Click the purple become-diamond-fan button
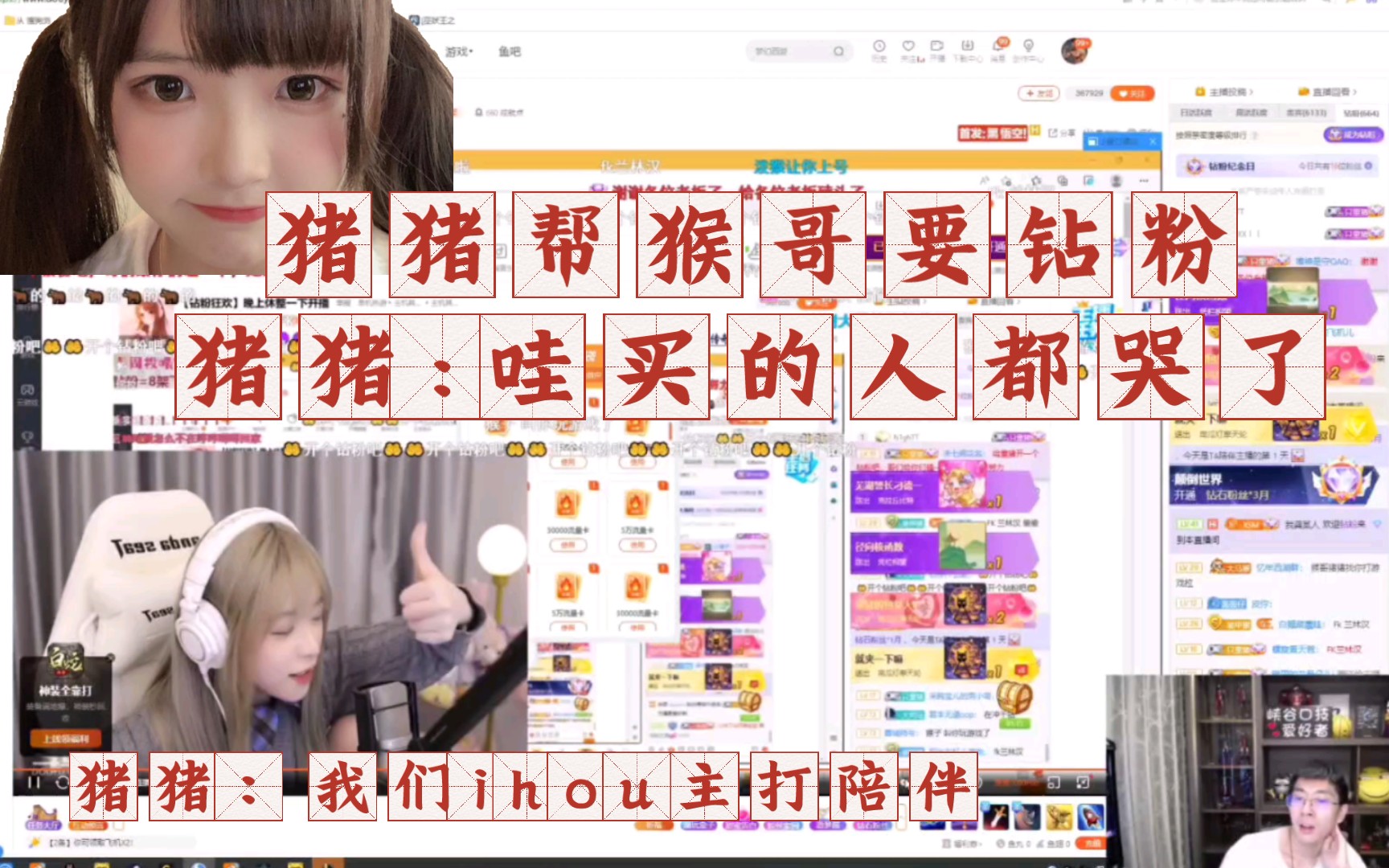 click(1353, 134)
